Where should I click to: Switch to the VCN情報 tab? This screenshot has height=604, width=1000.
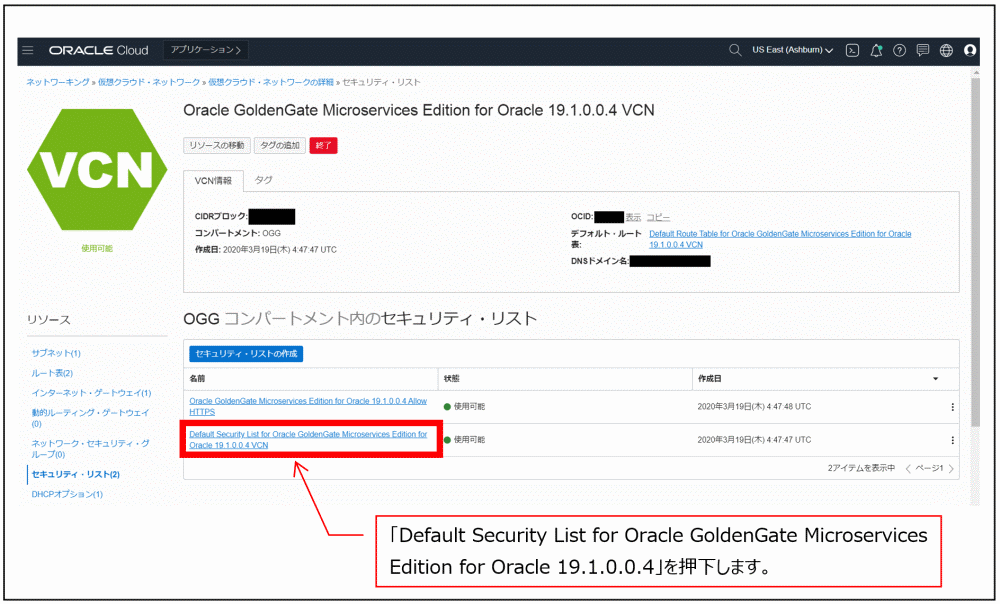point(213,181)
